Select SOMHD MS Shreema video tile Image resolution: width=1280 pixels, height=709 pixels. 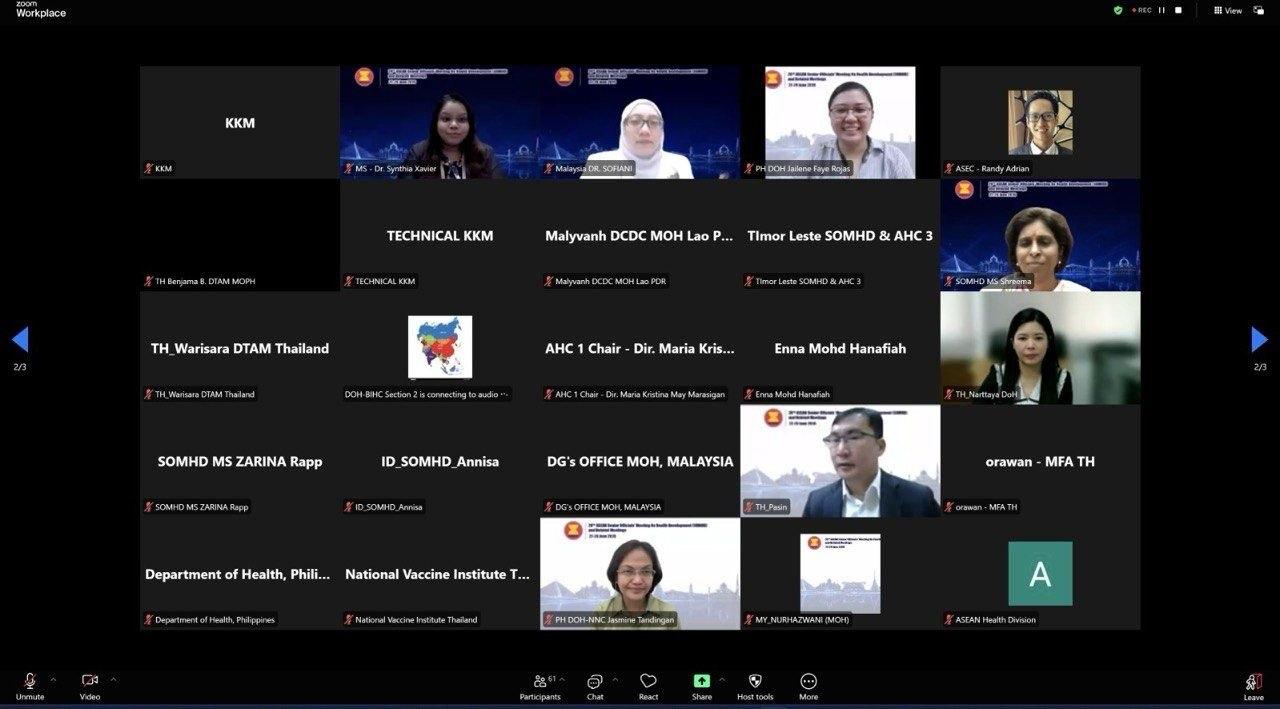1040,235
